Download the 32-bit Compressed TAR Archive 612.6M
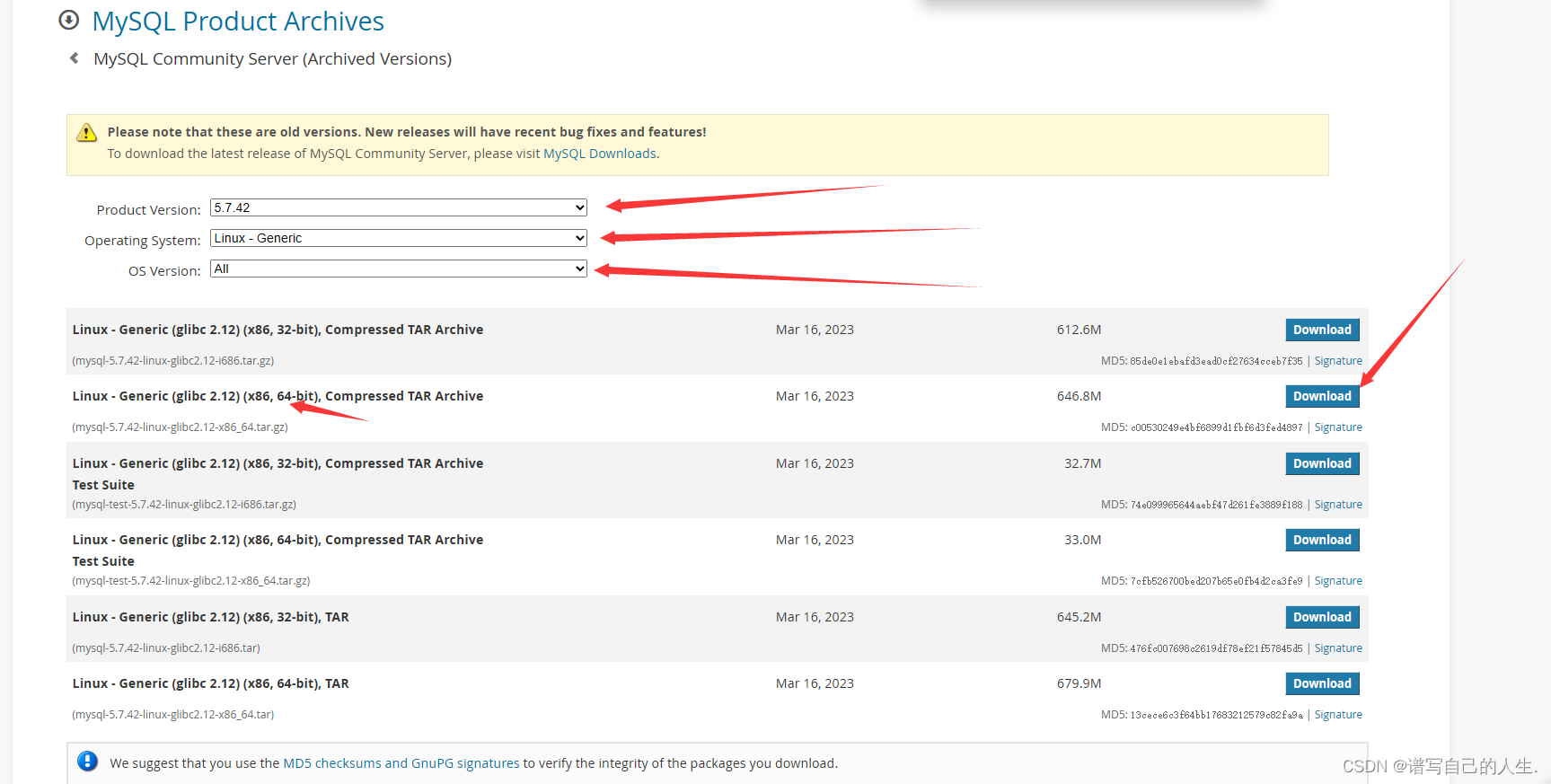Viewport: 1551px width, 784px height. 1322,330
